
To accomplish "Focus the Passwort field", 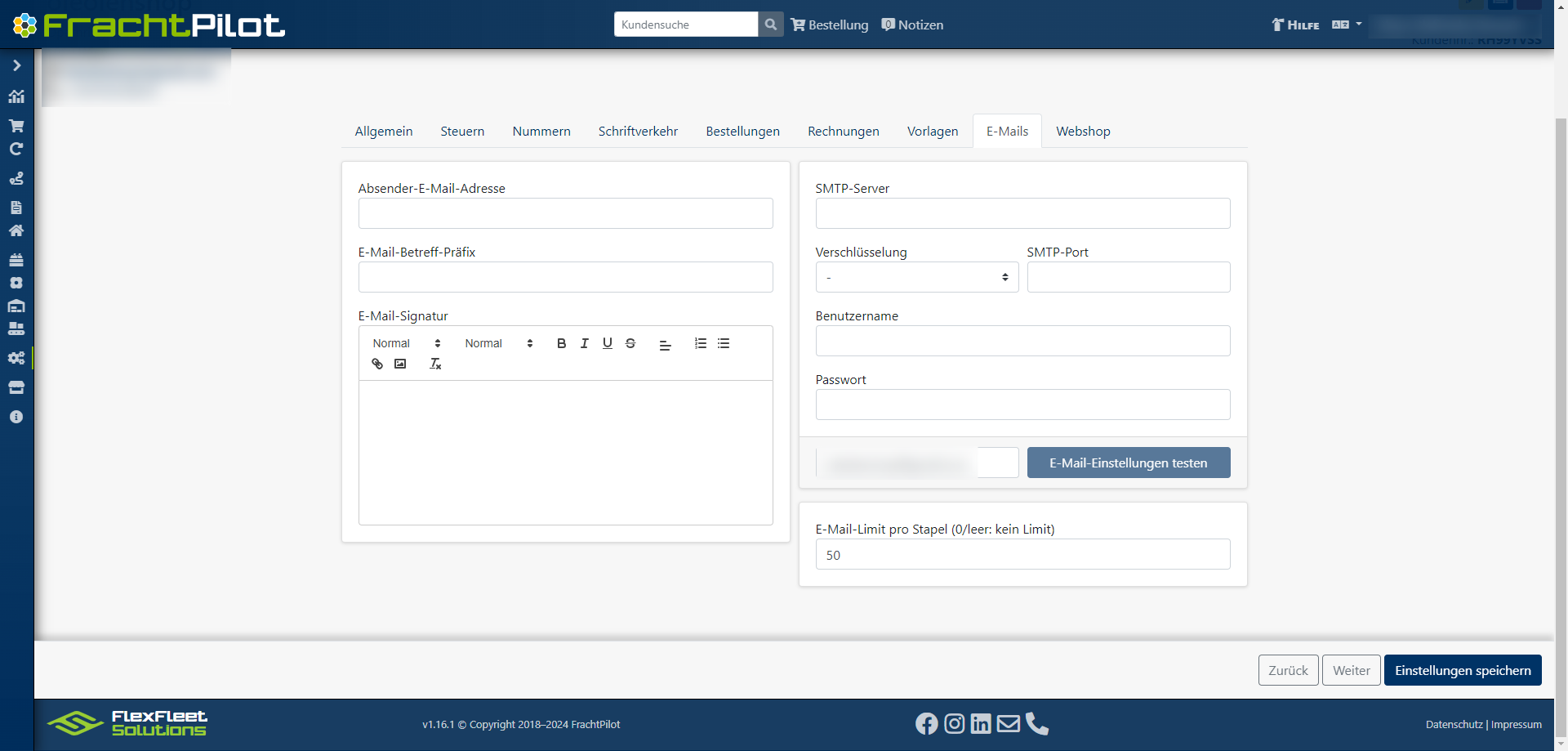I will tap(1022, 405).
